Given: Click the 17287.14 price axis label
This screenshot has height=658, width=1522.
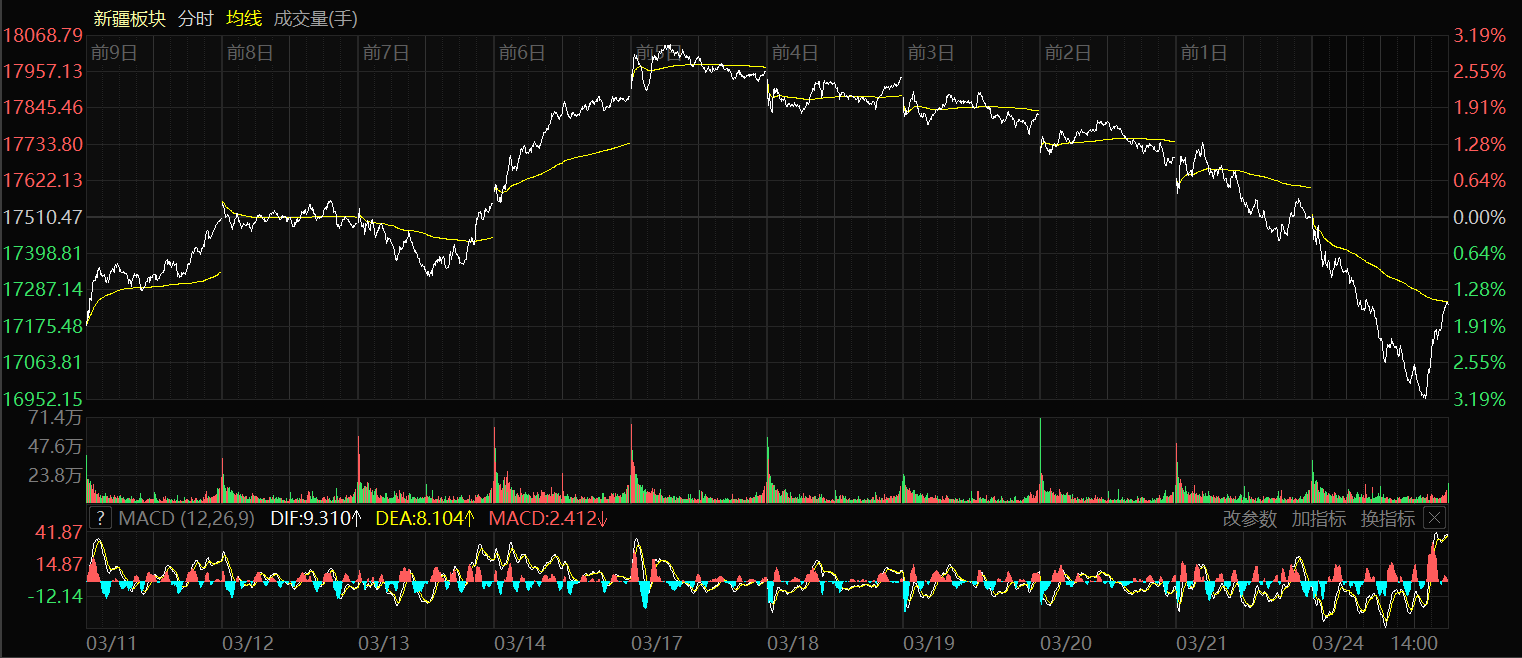Looking at the screenshot, I should coord(43,289).
